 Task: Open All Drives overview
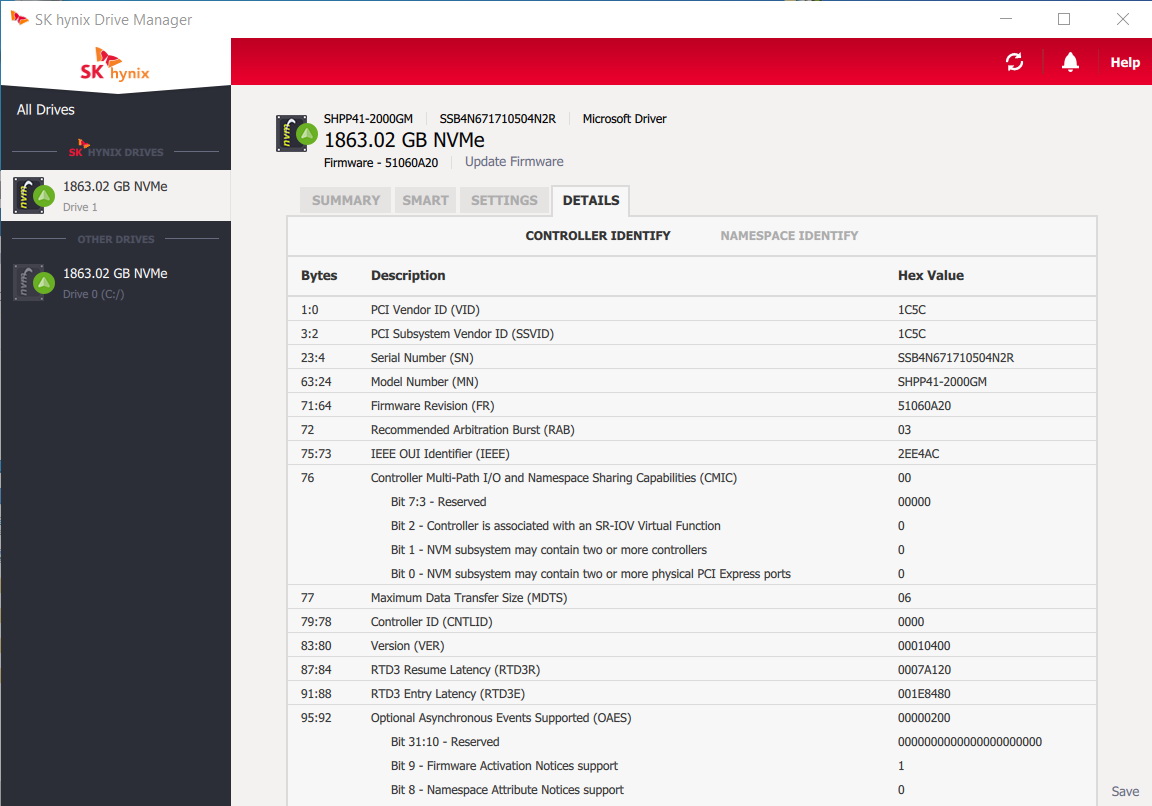(x=46, y=109)
